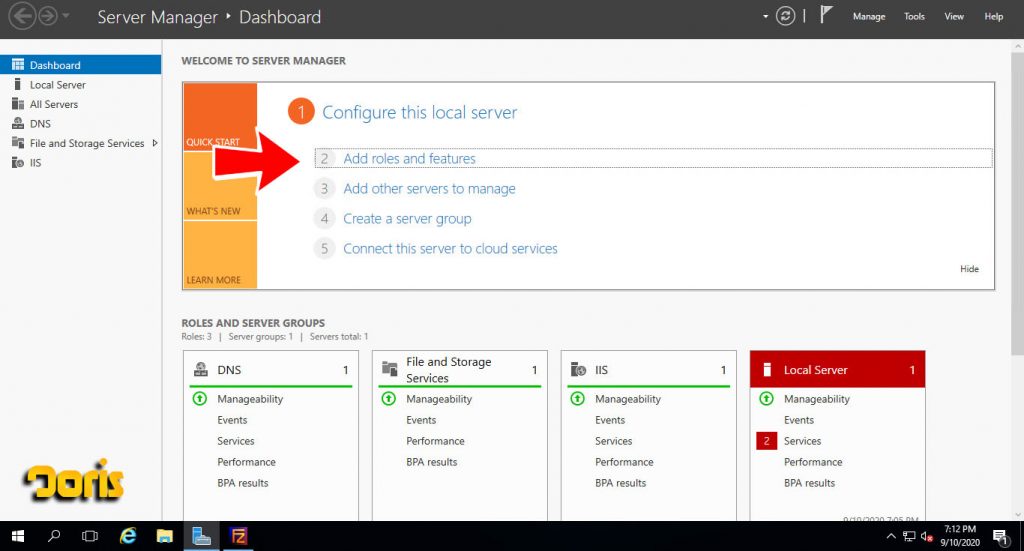Open the Quick Start tab
This screenshot has height=551, width=1024.
pyautogui.click(x=220, y=117)
